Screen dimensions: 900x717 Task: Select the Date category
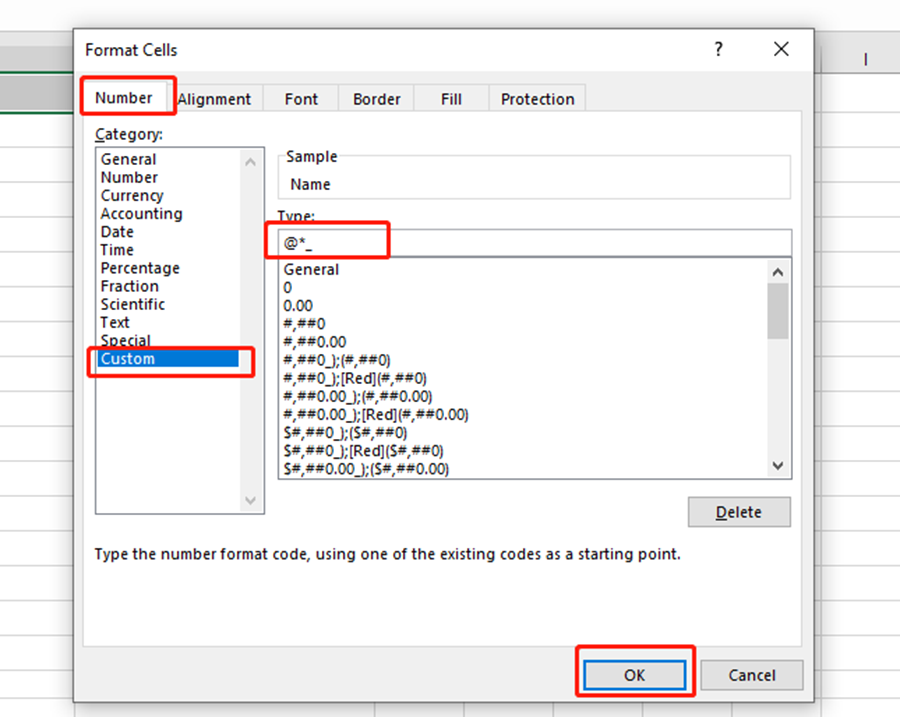[x=117, y=232]
